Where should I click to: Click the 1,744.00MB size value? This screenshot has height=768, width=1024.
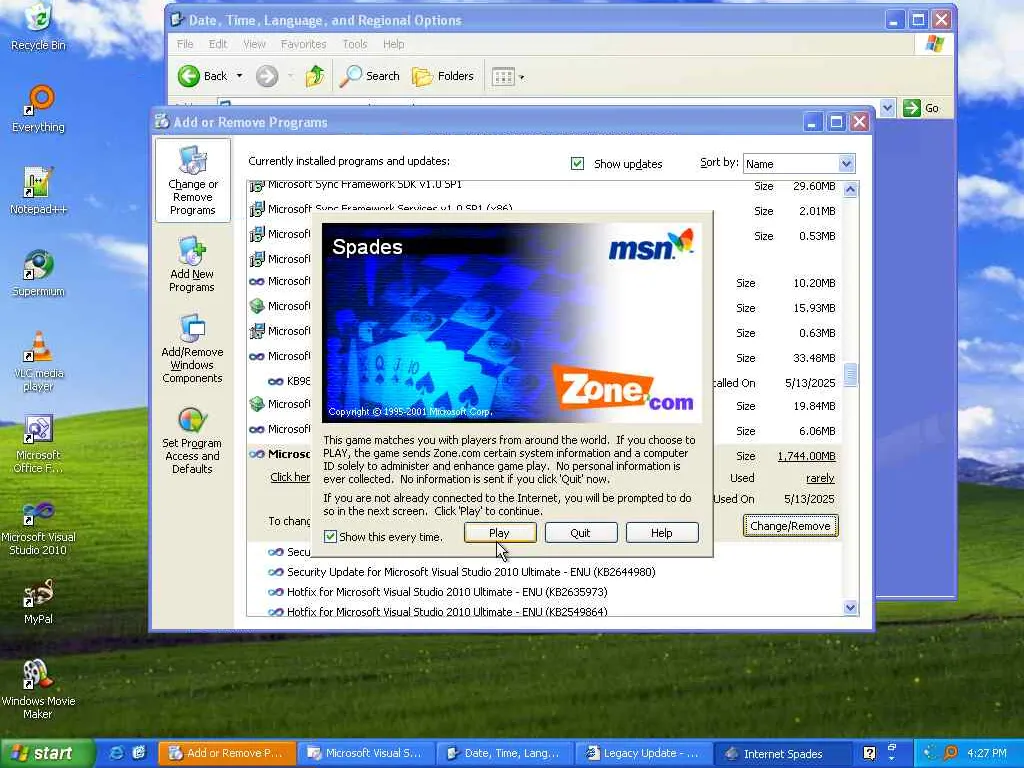pyautogui.click(x=806, y=456)
